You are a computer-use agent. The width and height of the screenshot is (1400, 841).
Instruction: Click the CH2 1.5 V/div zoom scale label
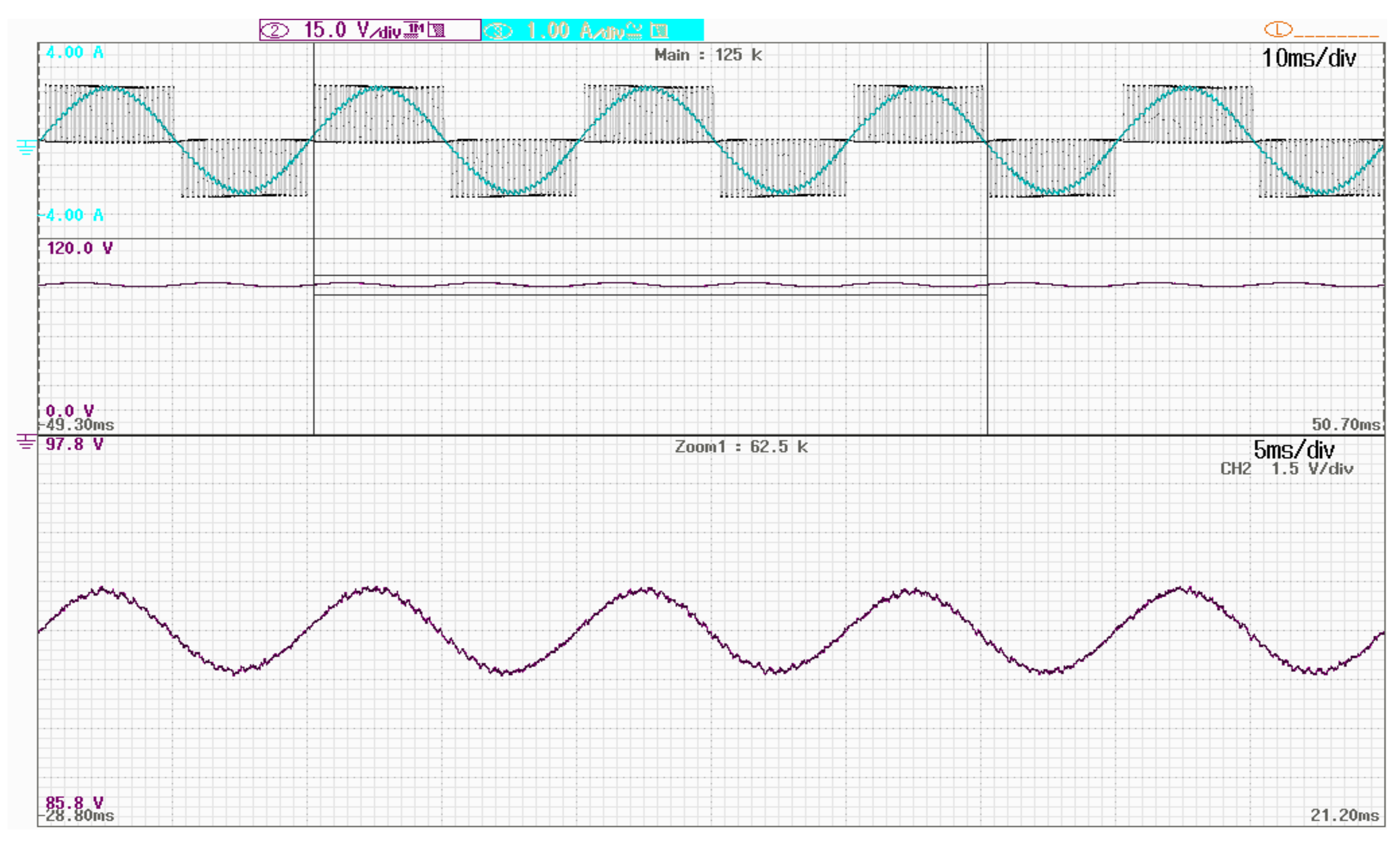point(1286,469)
